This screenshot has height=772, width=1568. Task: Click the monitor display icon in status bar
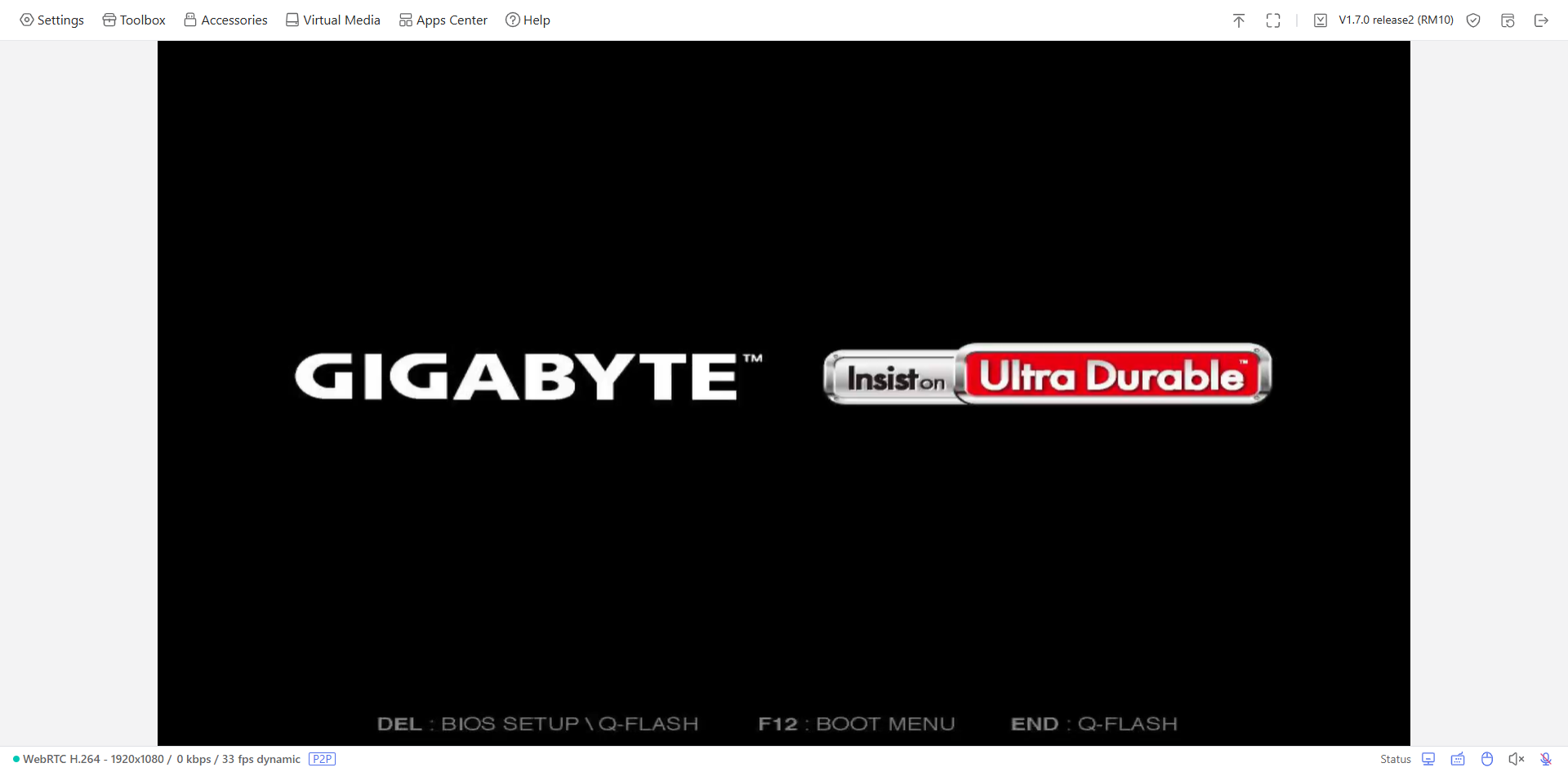1428,759
